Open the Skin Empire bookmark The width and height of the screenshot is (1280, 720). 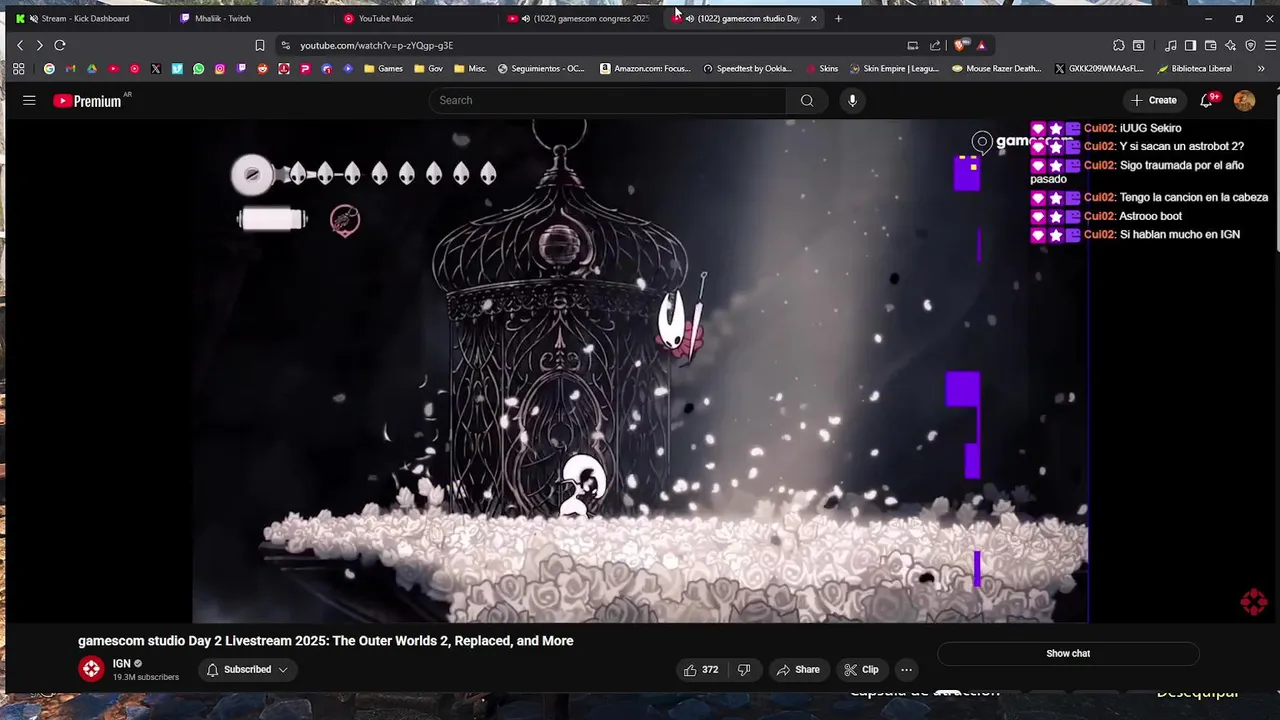click(894, 69)
